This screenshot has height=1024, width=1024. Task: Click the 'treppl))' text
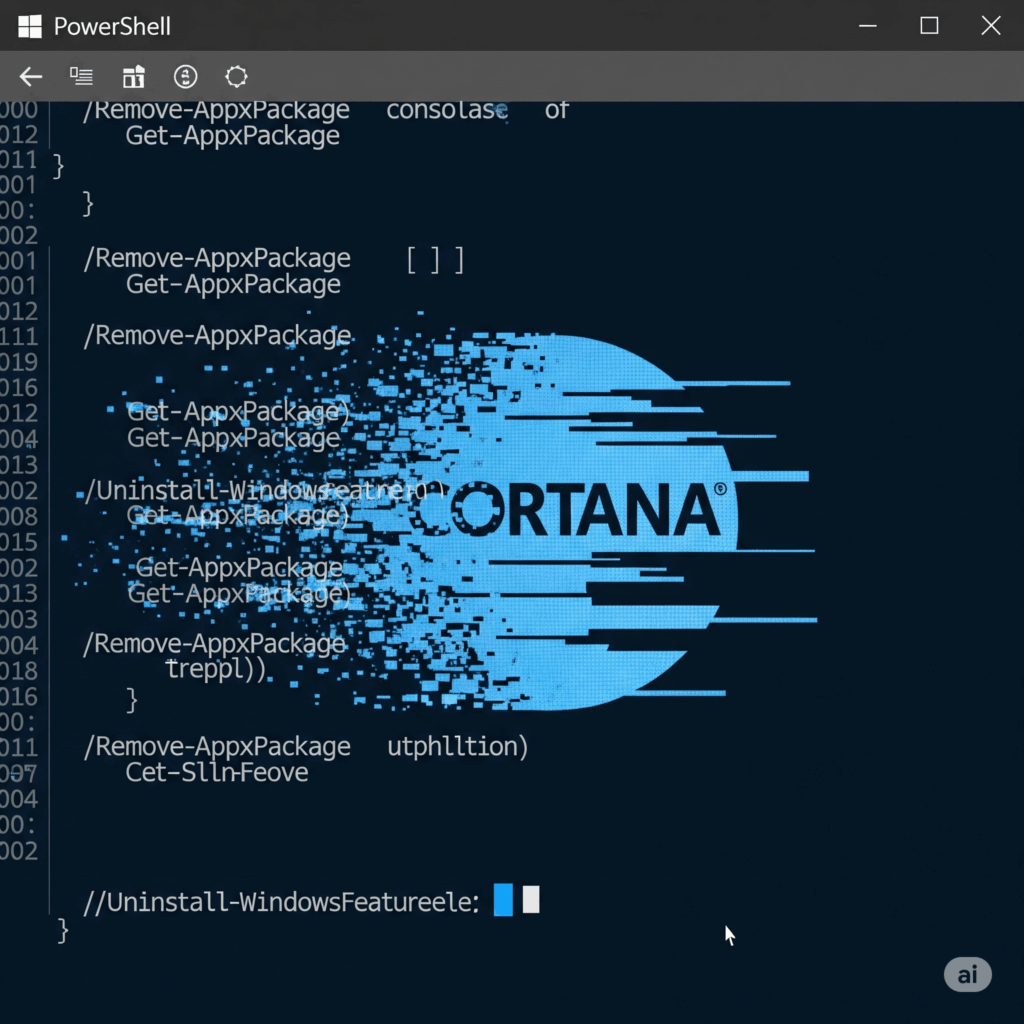pyautogui.click(x=216, y=669)
